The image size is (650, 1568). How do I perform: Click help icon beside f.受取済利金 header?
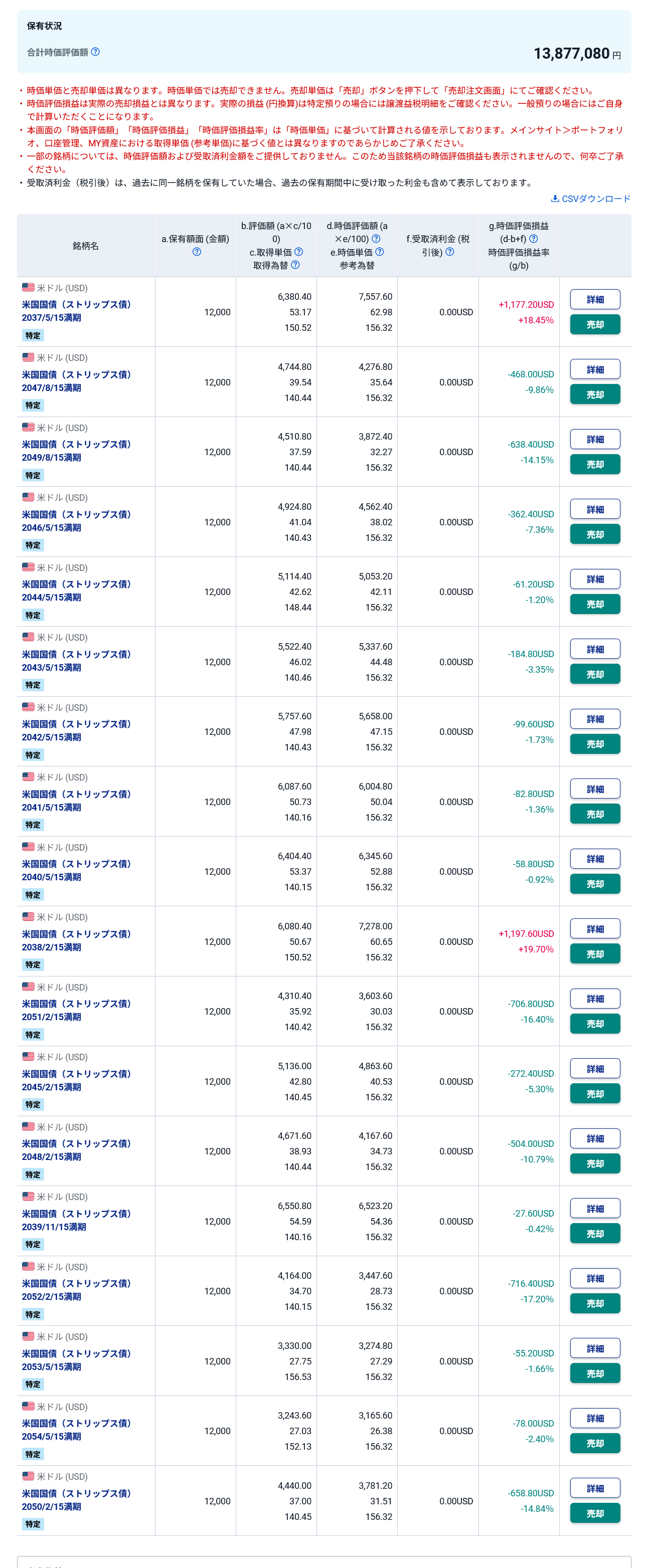click(x=449, y=252)
